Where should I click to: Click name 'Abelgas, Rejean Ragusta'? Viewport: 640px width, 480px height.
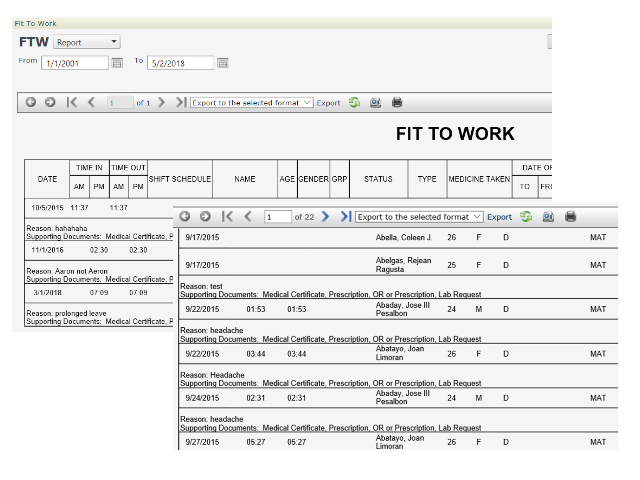click(x=403, y=264)
